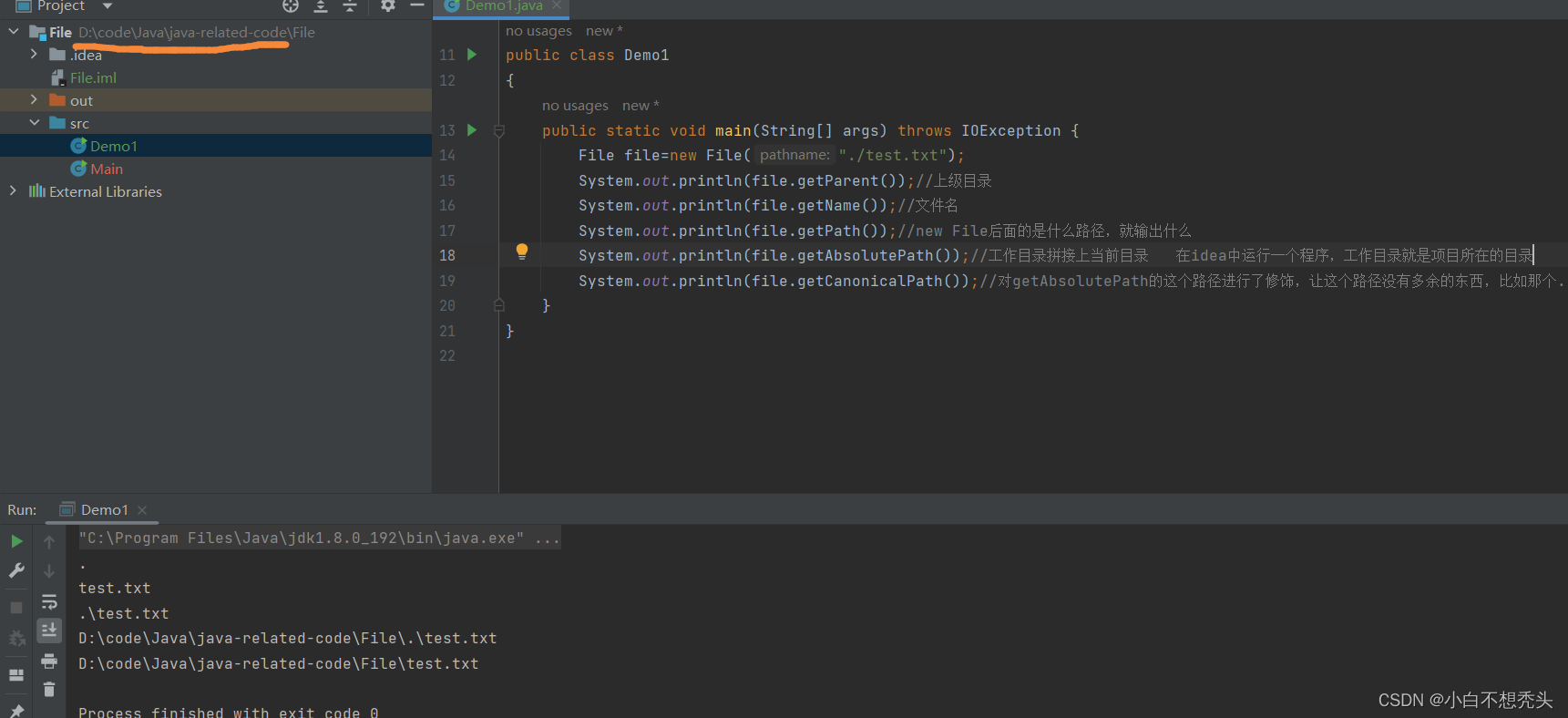Click 'Process finished with exit code' line
This screenshot has width=1568, height=718.
[229, 712]
